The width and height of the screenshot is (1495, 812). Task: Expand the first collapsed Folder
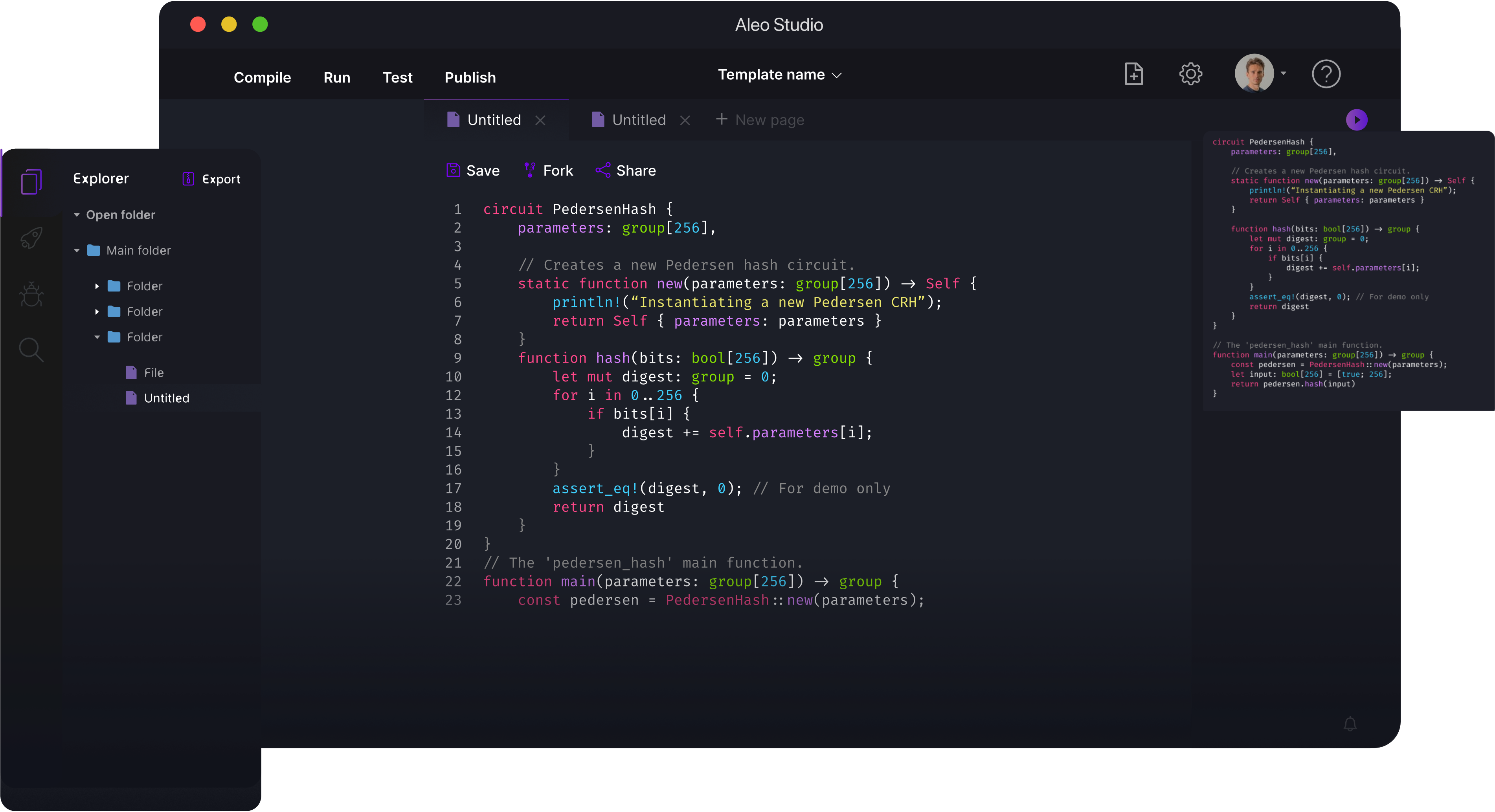[97, 286]
